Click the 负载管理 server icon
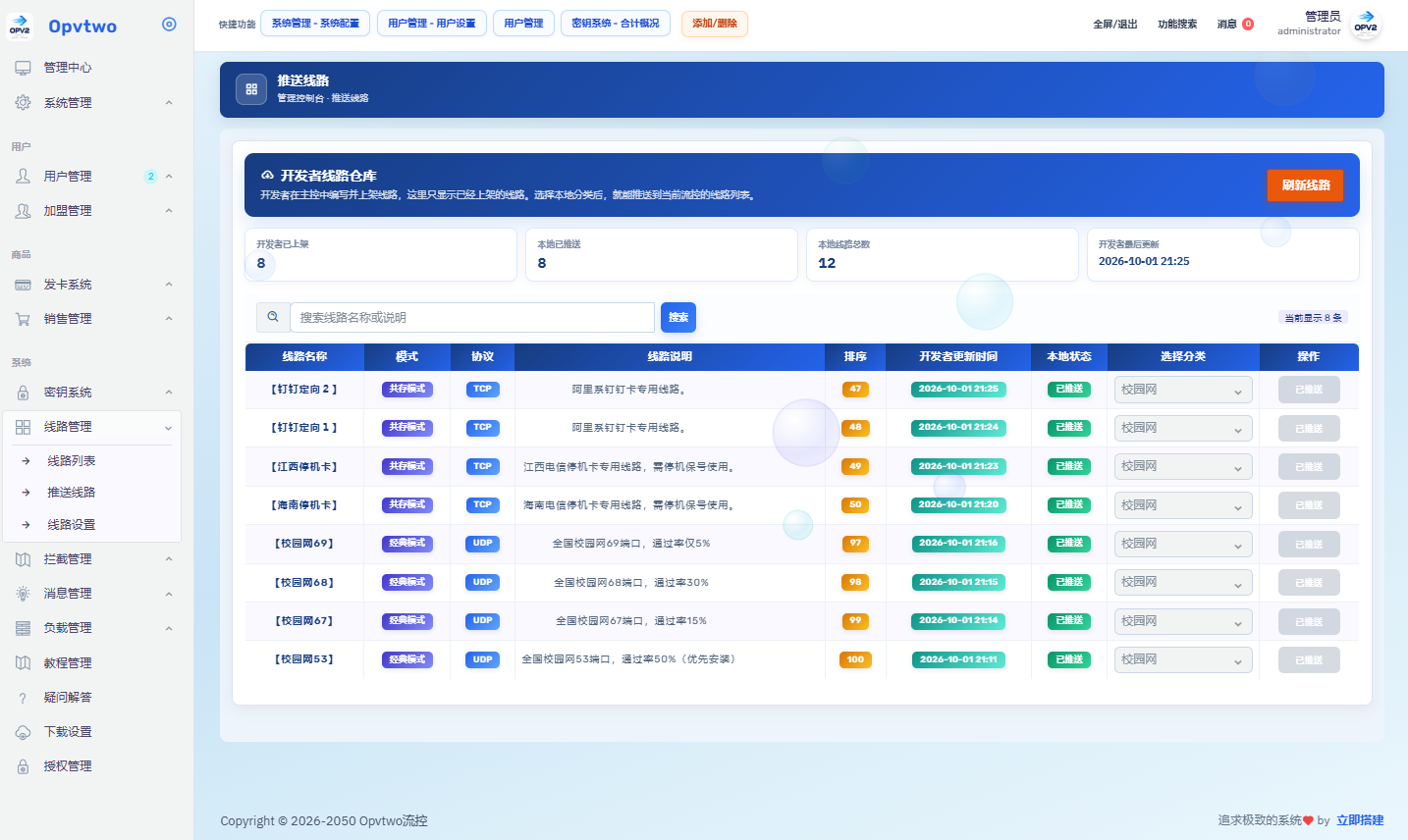1408x840 pixels. click(x=23, y=628)
